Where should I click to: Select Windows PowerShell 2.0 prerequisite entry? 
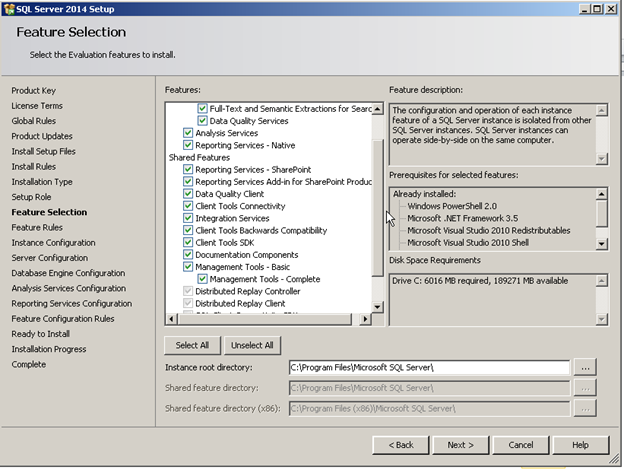click(x=452, y=206)
